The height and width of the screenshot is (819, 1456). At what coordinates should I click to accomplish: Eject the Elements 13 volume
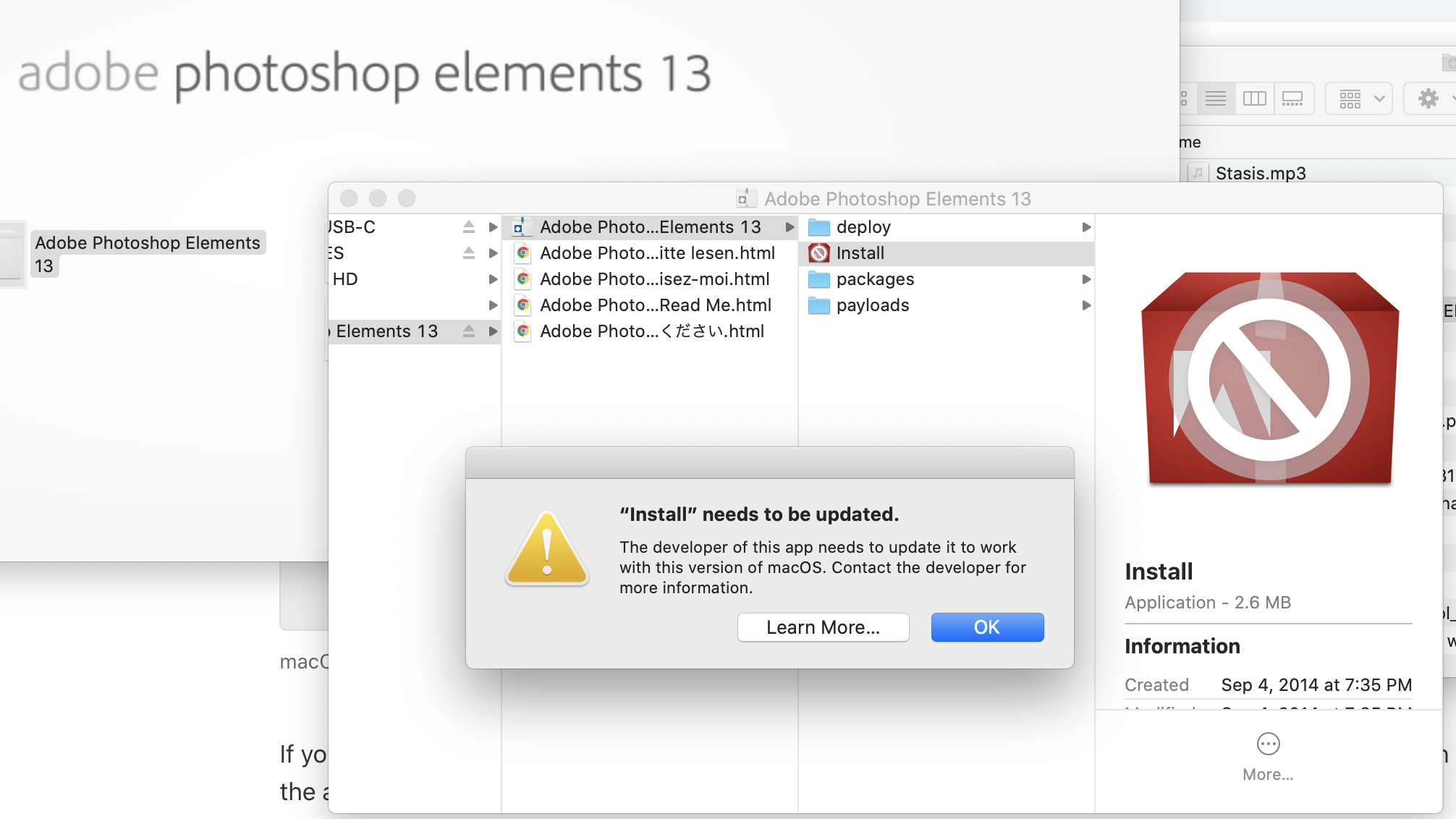pos(469,331)
